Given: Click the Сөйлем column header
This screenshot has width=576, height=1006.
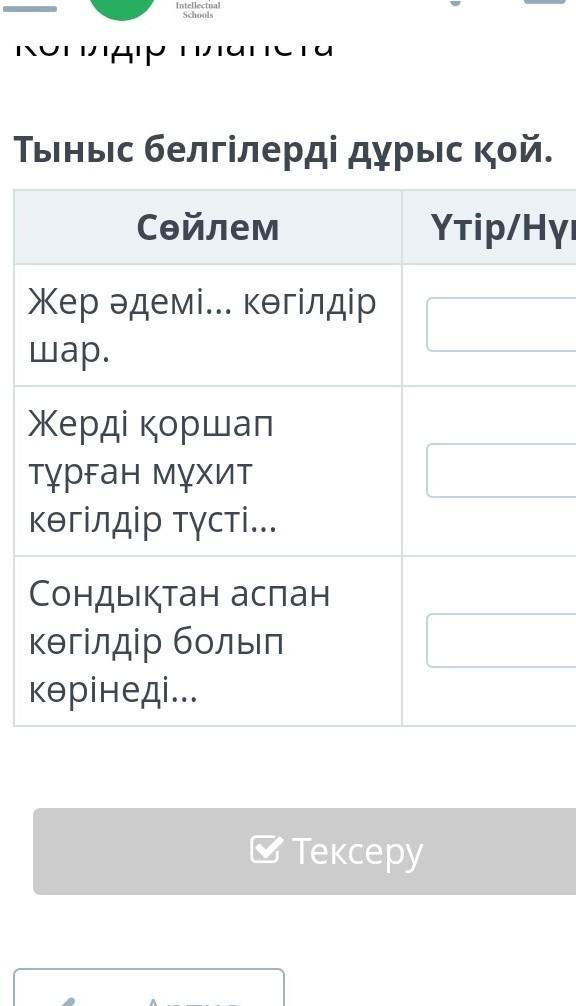Looking at the screenshot, I should (x=208, y=227).
